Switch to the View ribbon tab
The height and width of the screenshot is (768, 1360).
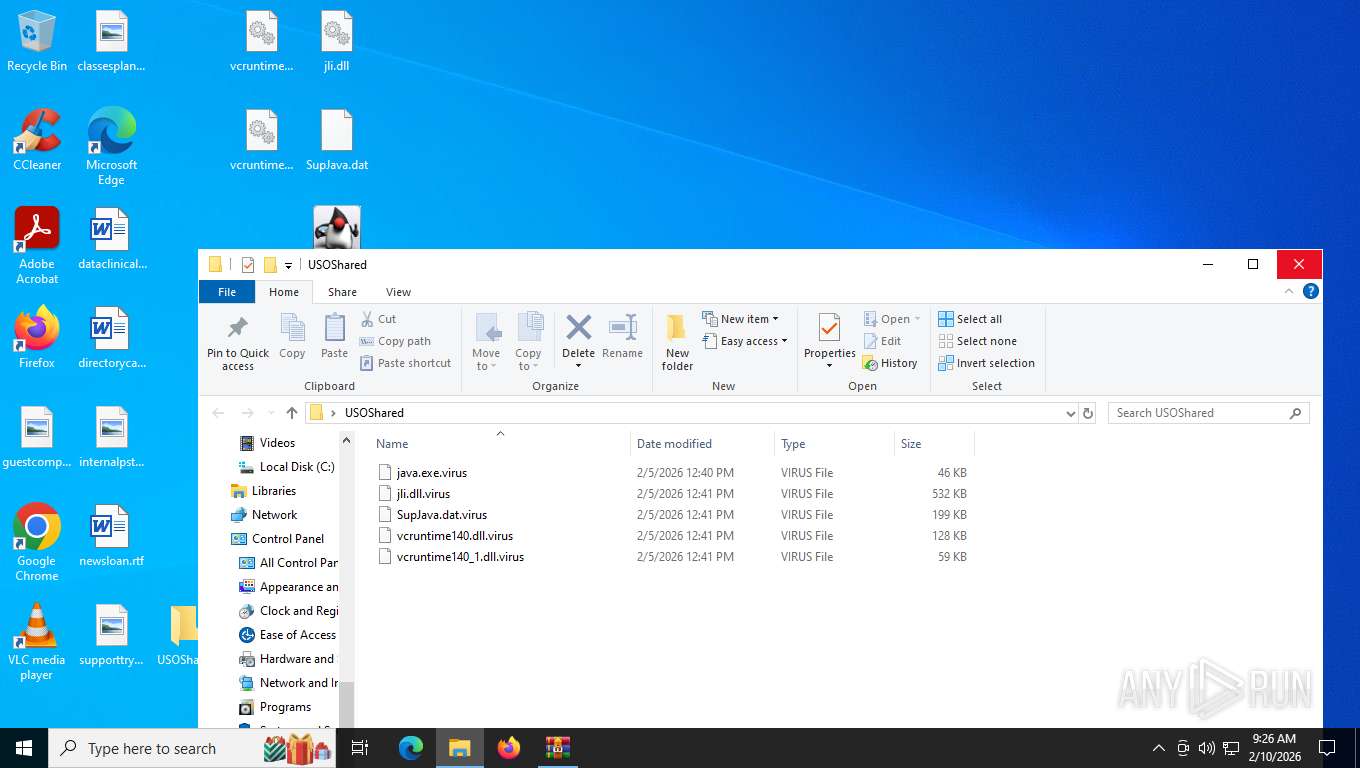(x=398, y=292)
